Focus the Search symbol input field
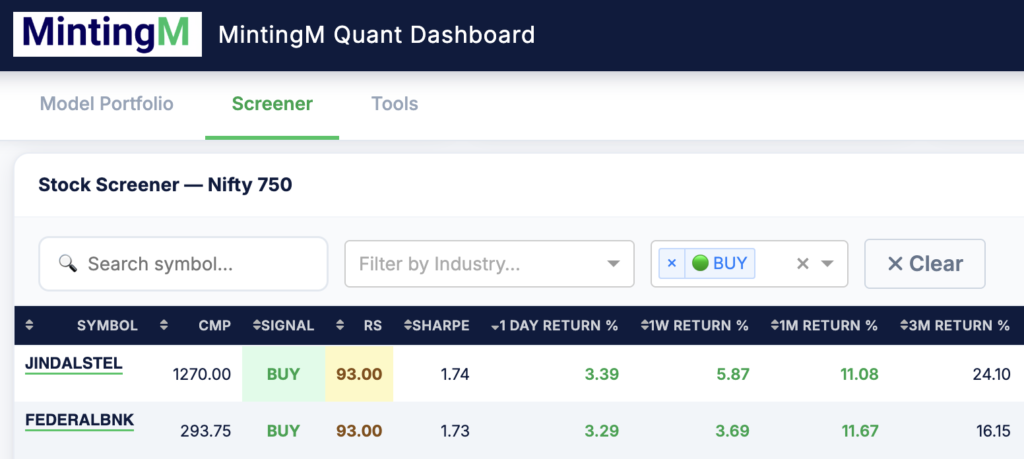Viewport: 1024px width, 459px height. point(183,264)
